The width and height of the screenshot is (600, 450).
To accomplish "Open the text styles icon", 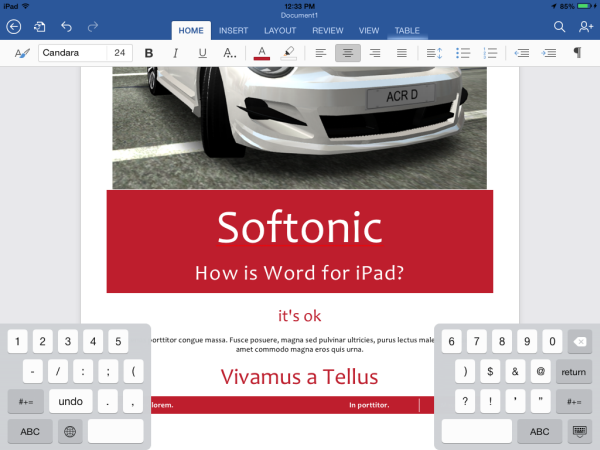I will point(22,53).
